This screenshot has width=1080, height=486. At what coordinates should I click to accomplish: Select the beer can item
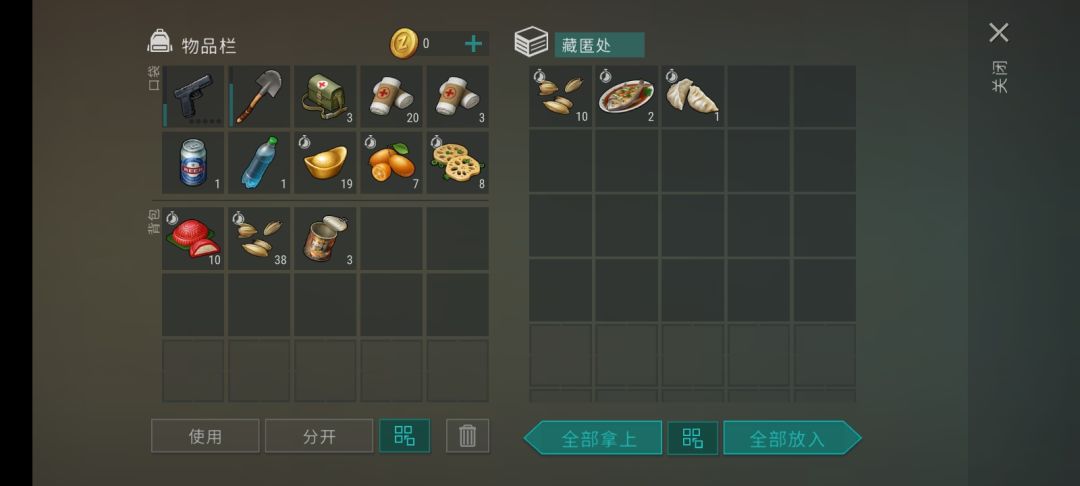click(x=194, y=163)
